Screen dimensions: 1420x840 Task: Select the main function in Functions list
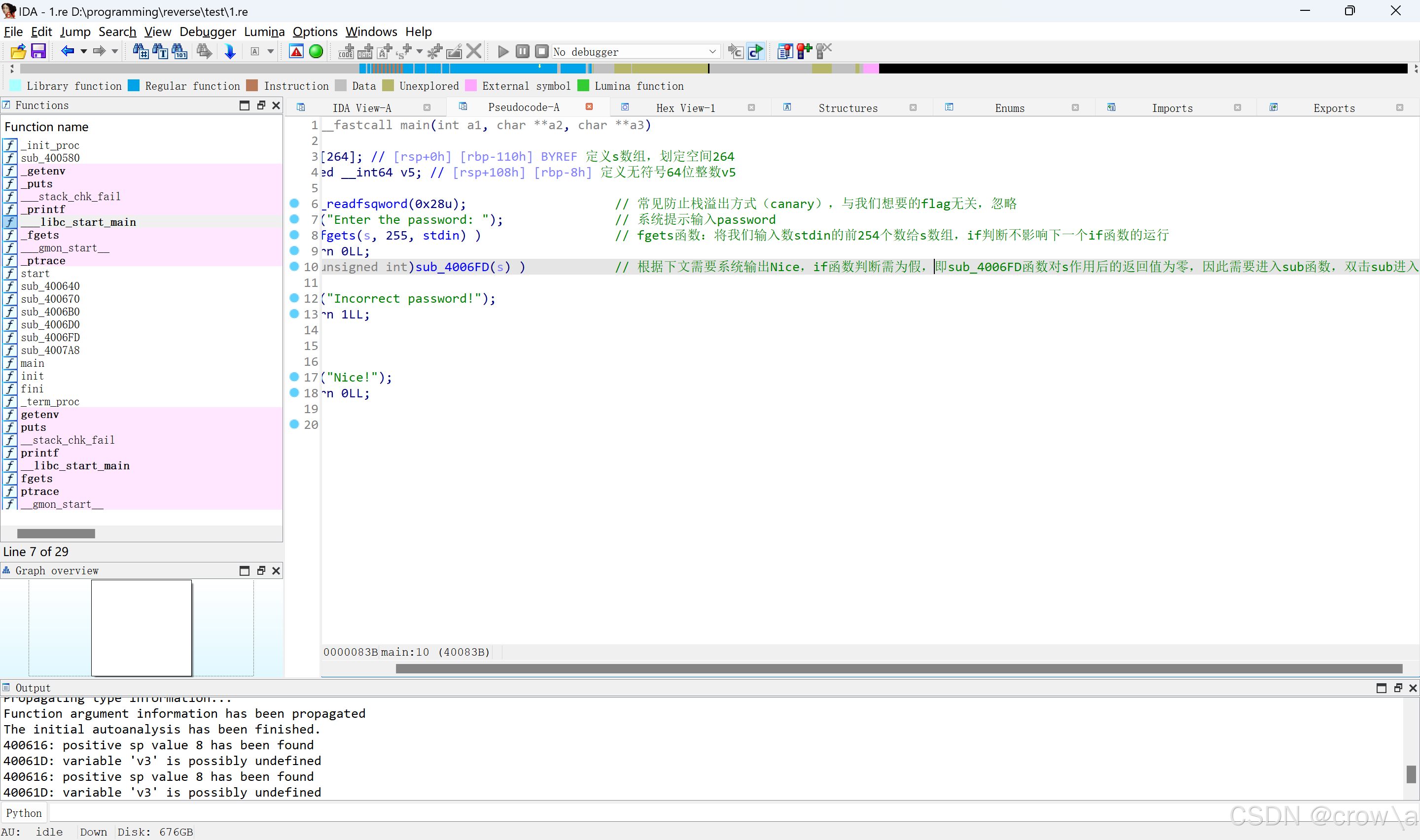point(32,363)
